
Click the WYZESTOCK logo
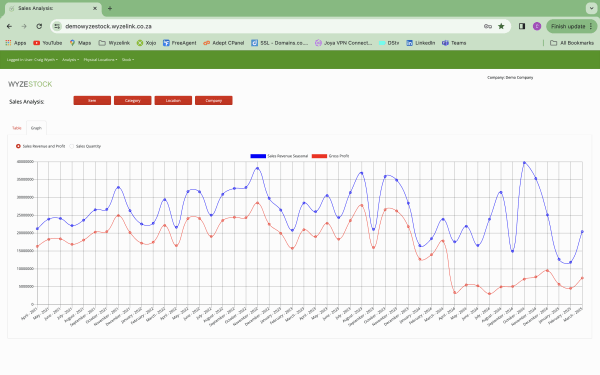click(30, 84)
